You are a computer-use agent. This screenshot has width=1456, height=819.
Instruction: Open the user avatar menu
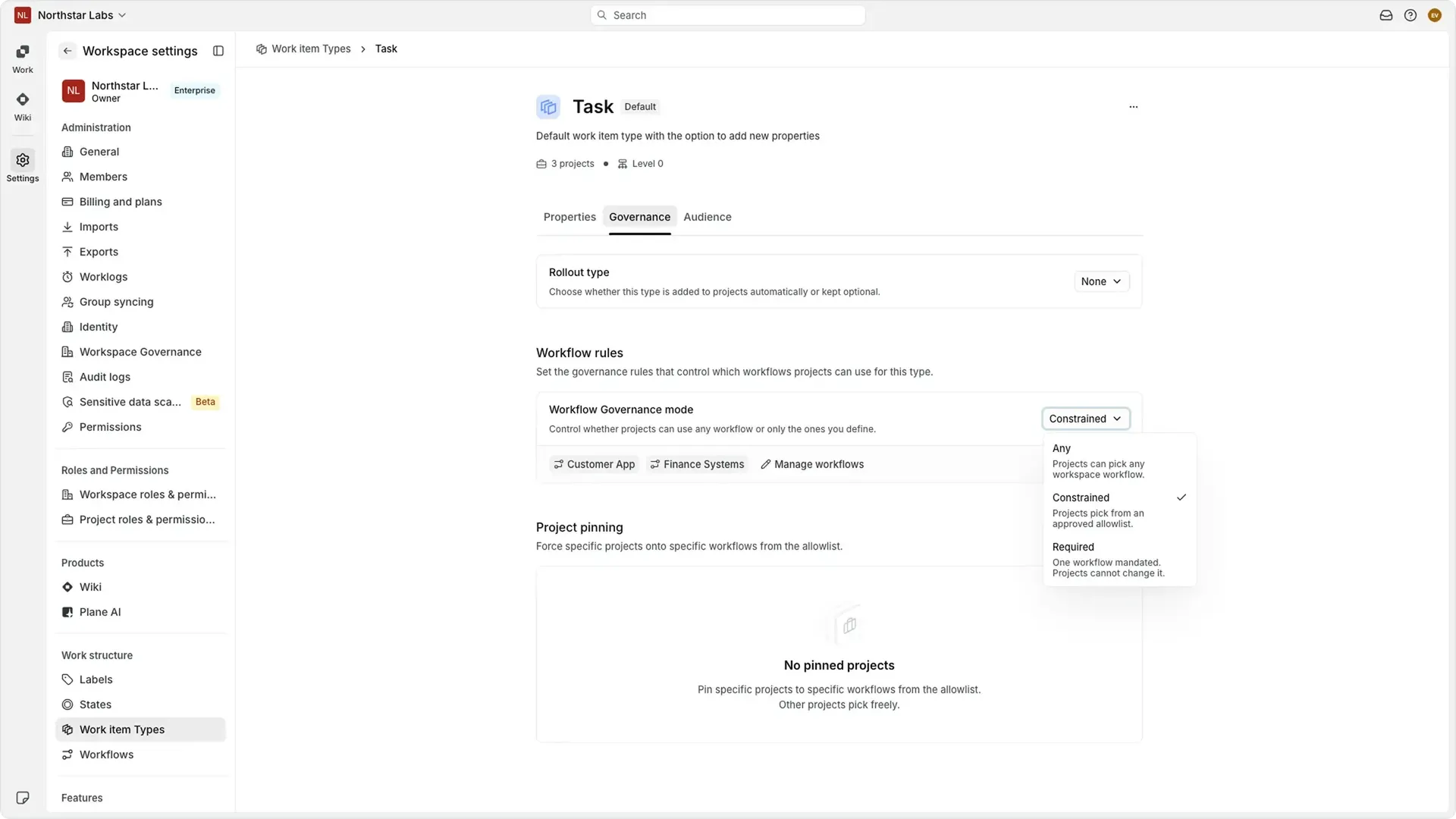coord(1435,15)
